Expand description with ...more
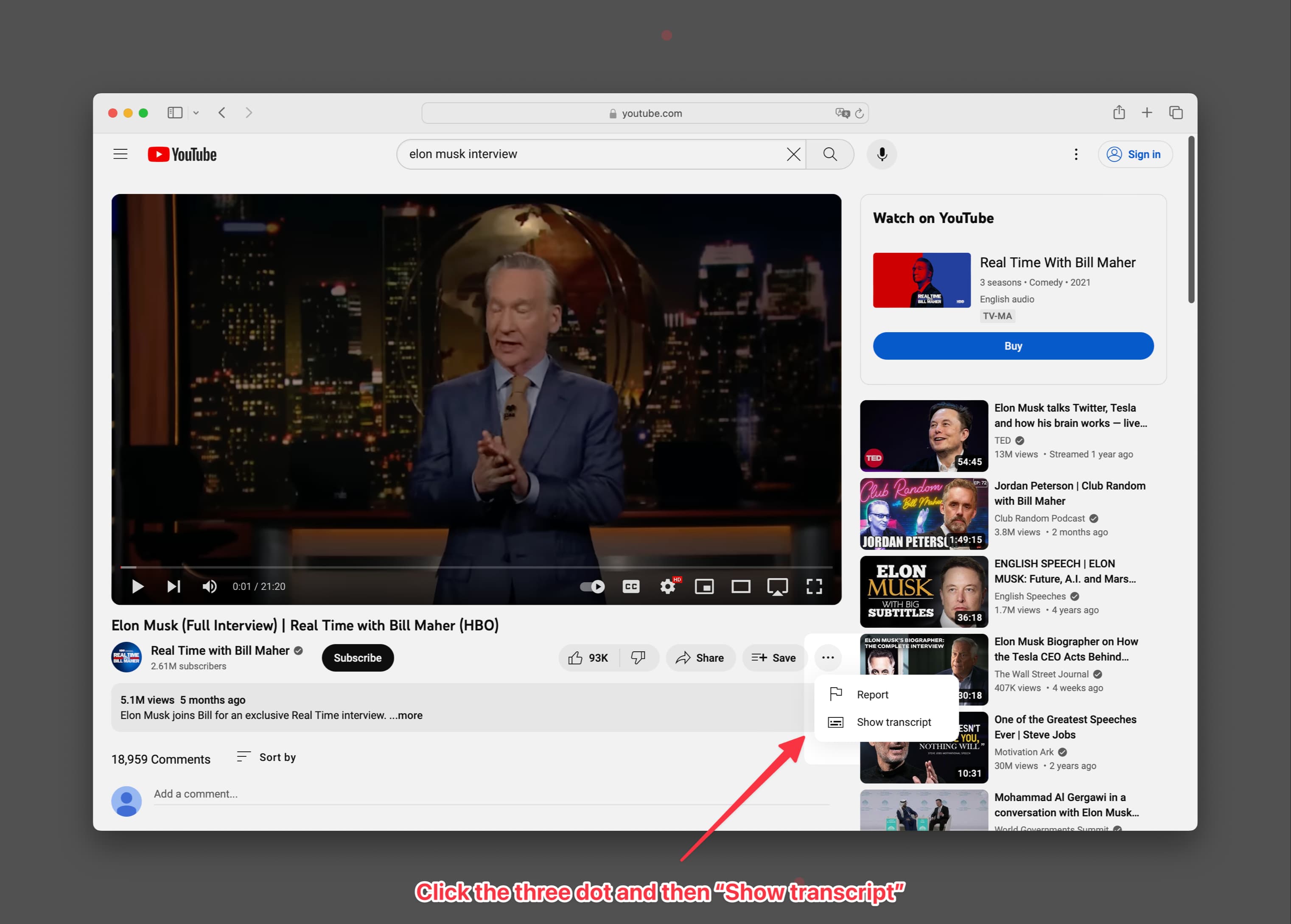The height and width of the screenshot is (924, 1291). tap(406, 715)
